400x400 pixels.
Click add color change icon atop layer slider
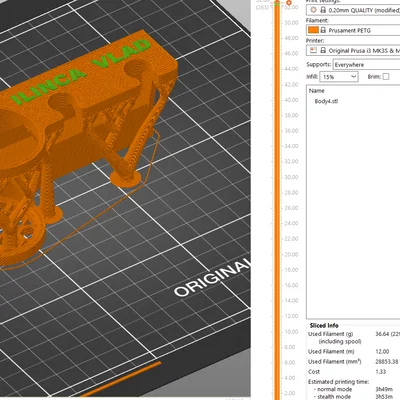[289, 3]
